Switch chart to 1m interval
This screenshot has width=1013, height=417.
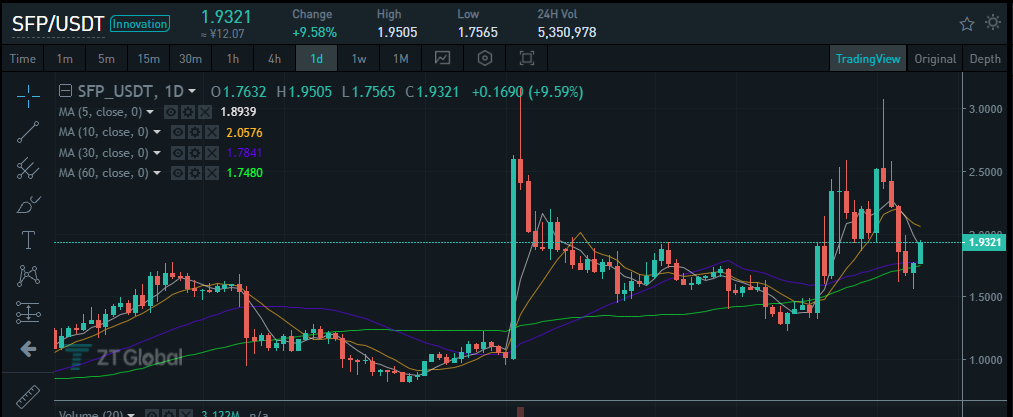pos(65,59)
